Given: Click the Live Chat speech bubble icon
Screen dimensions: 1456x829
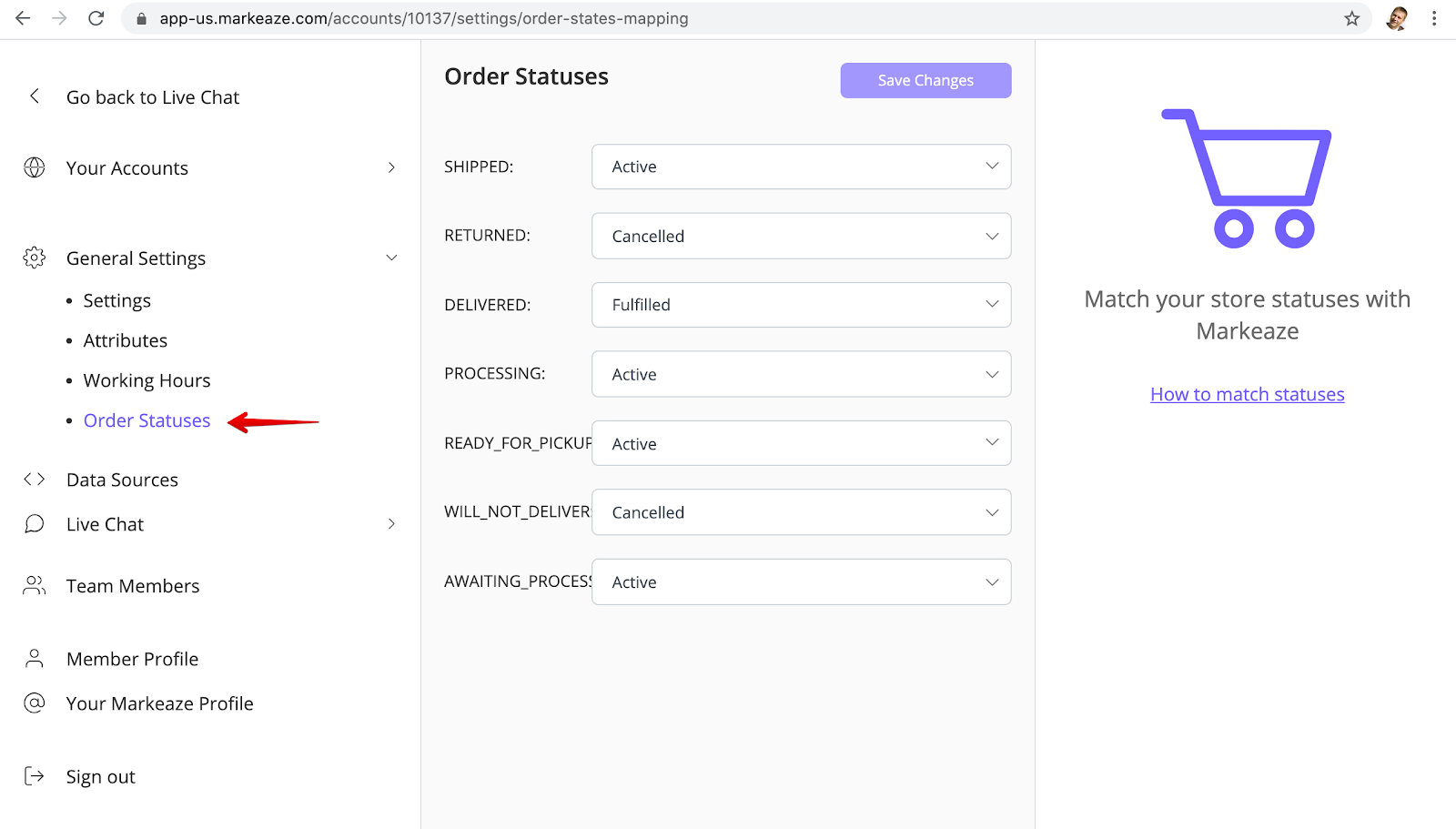Looking at the screenshot, I should pyautogui.click(x=35, y=524).
